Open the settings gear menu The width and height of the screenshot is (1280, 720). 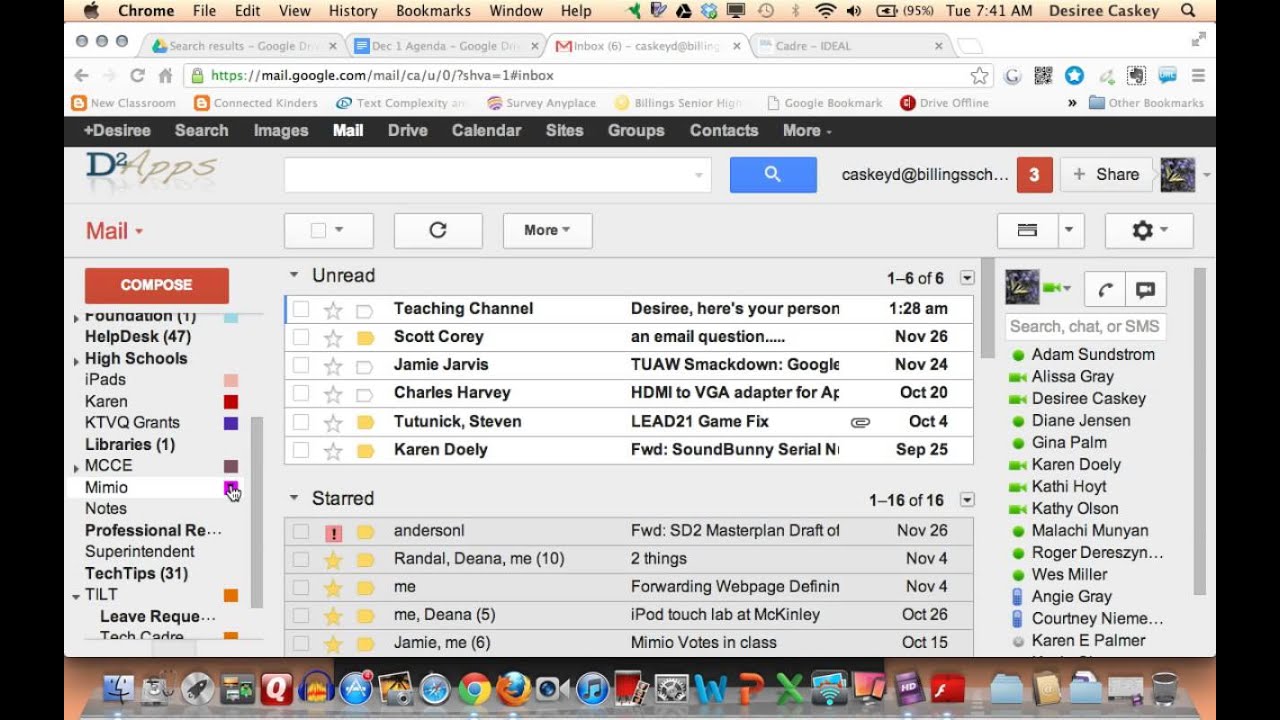click(1149, 230)
